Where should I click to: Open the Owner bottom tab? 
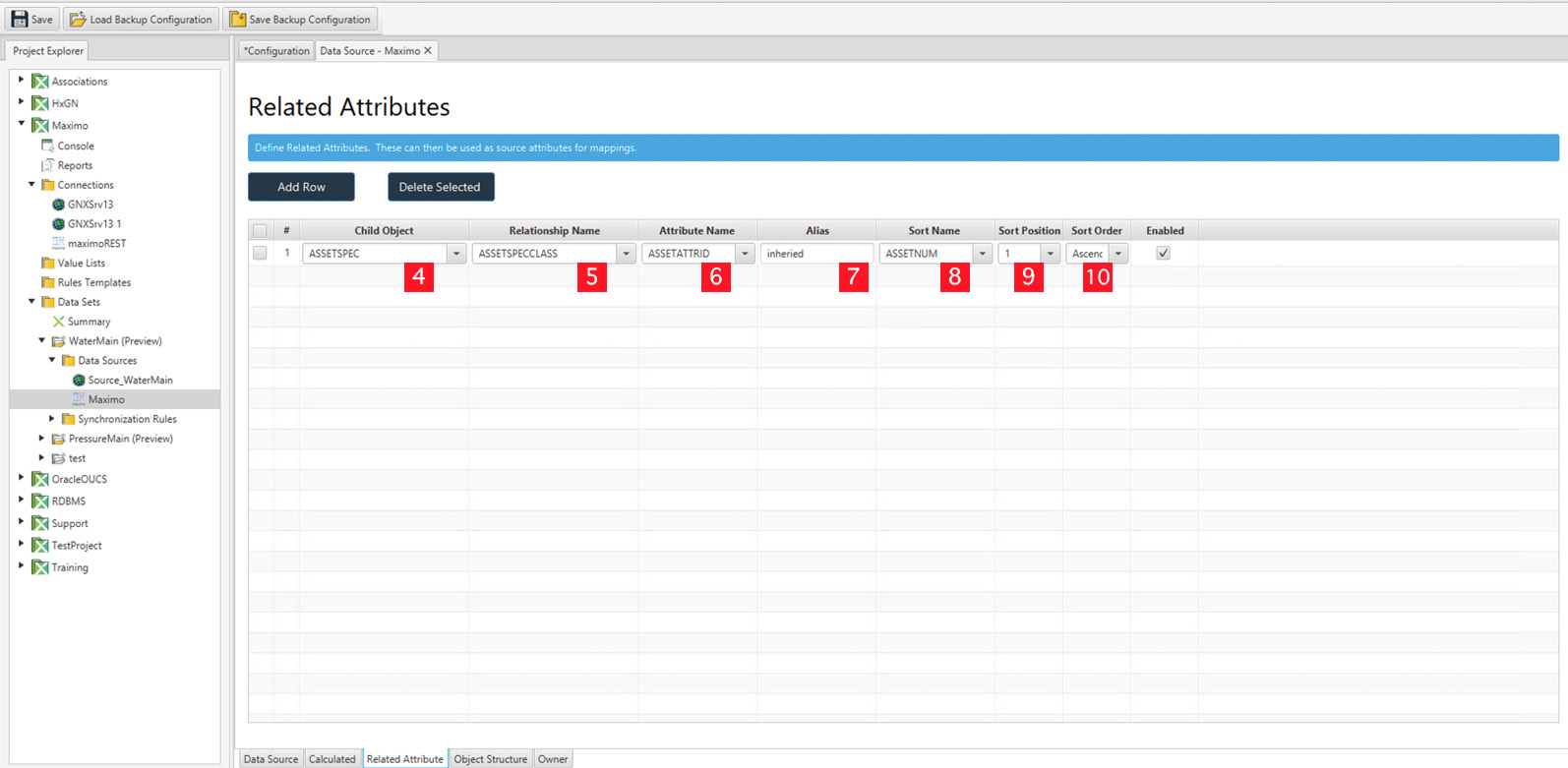click(553, 759)
